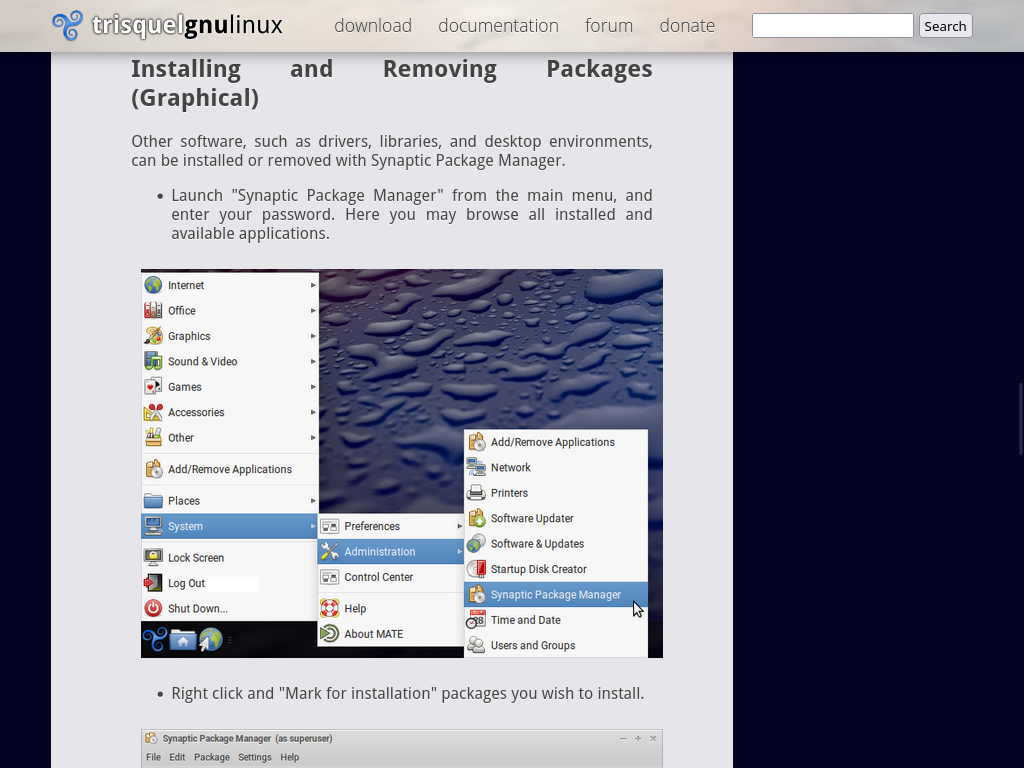Screen dimensions: 1024x768
Task: Click the Lock Screen monitor icon
Action: click(x=153, y=558)
